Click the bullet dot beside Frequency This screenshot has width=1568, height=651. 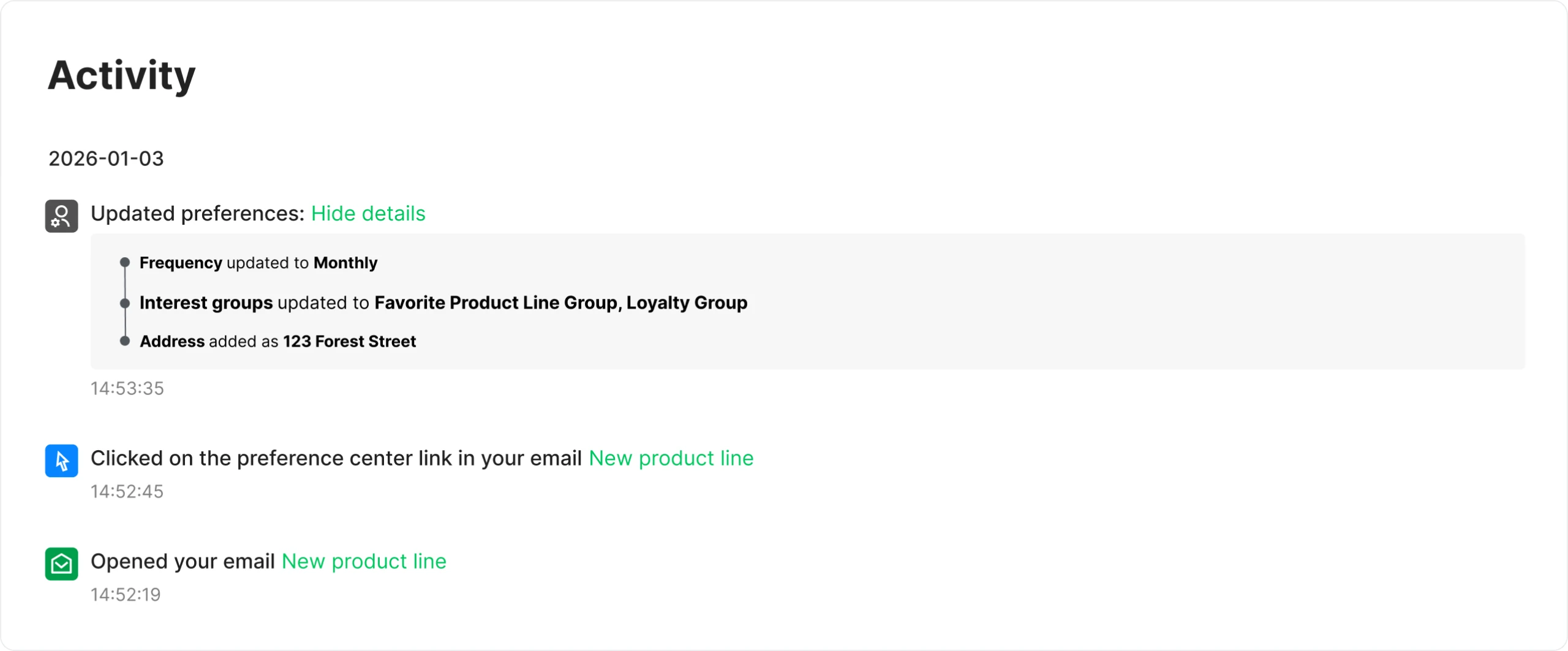(125, 263)
